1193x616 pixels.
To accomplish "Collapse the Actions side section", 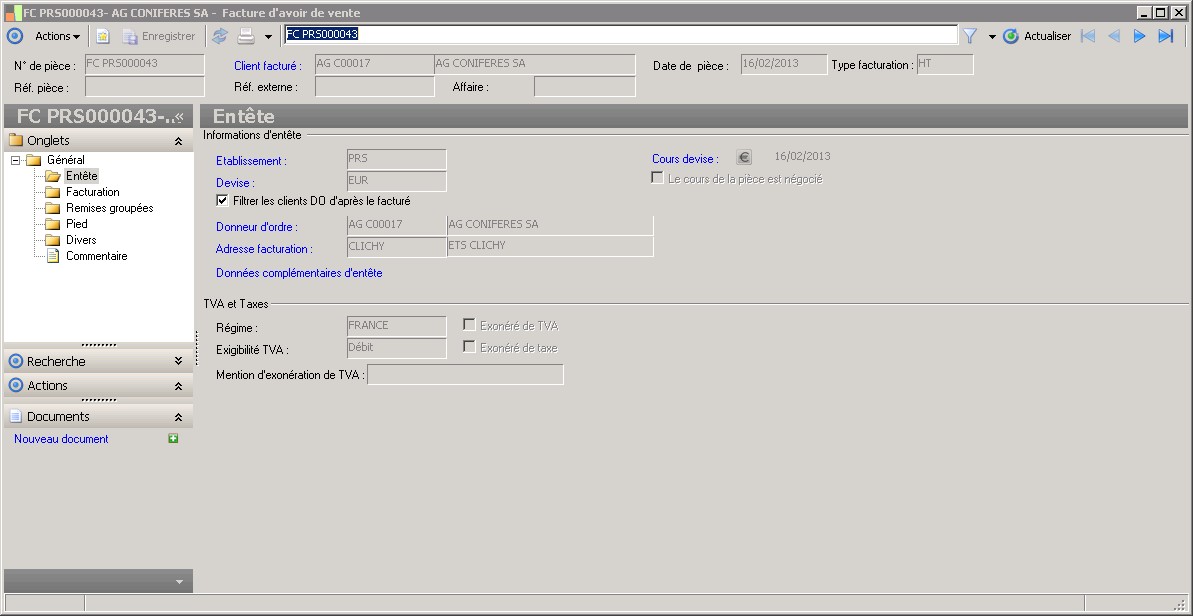I will (178, 386).
